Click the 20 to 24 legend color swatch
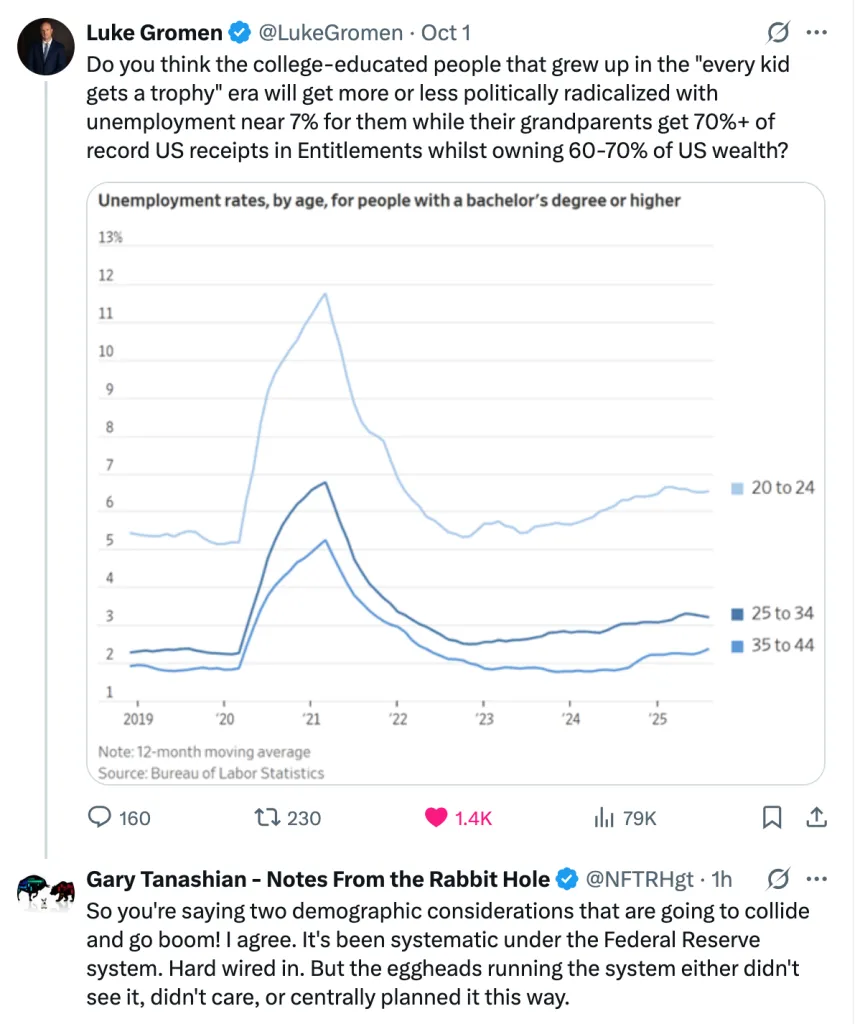The height and width of the screenshot is (1024, 860). [x=737, y=488]
